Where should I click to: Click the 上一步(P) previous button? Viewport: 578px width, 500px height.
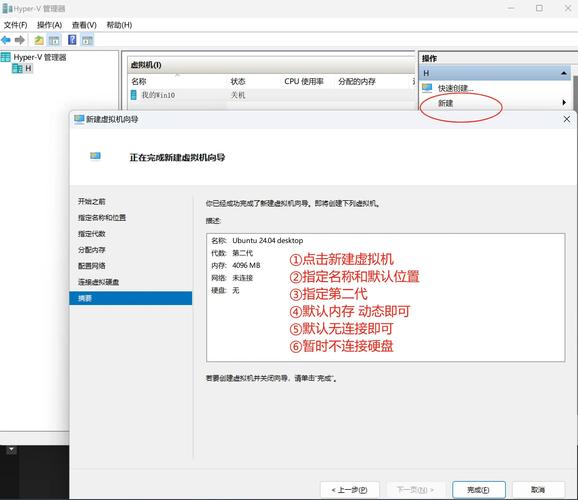pyautogui.click(x=349, y=490)
